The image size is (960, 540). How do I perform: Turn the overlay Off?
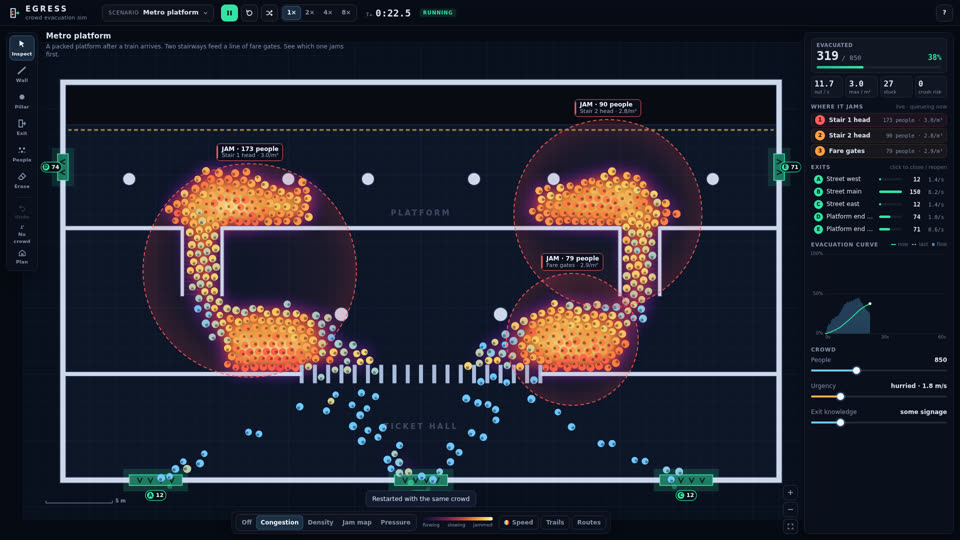click(x=246, y=522)
